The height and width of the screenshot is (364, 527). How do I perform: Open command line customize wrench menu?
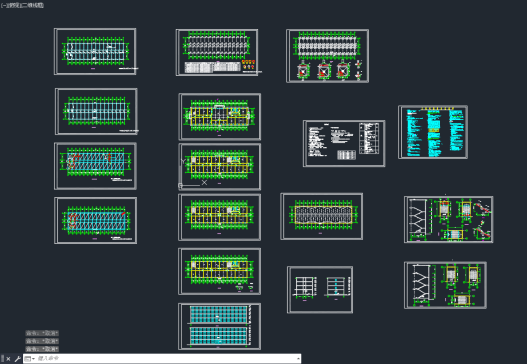pos(17,359)
